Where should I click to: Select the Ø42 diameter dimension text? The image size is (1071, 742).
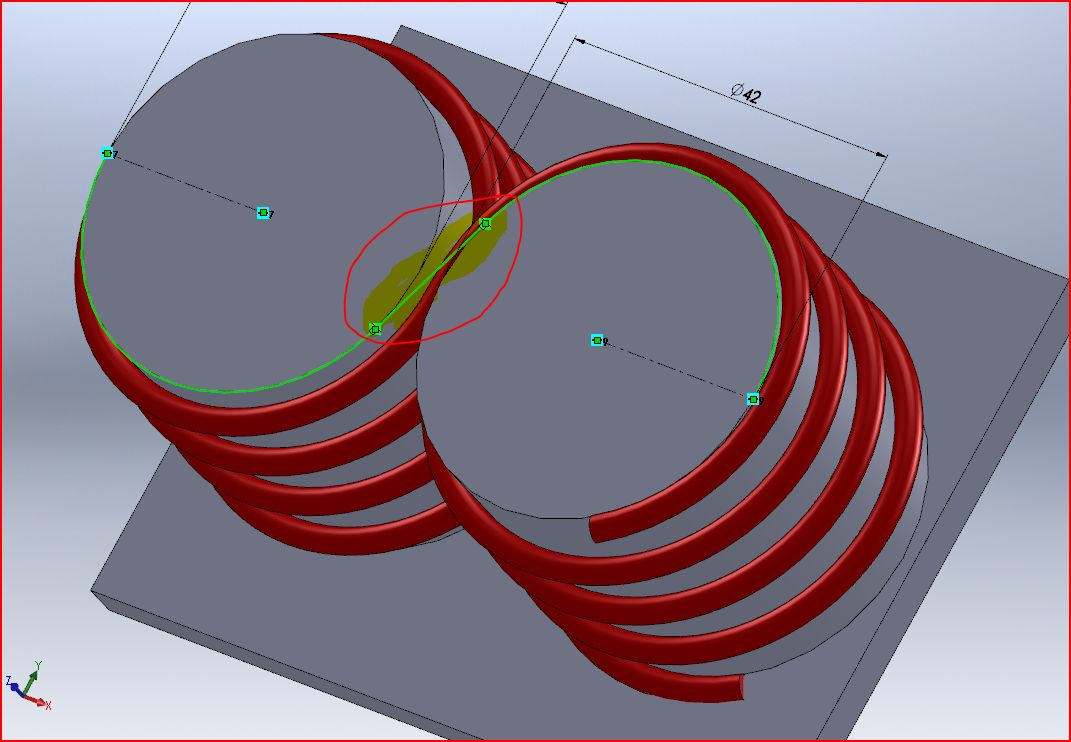(x=745, y=93)
